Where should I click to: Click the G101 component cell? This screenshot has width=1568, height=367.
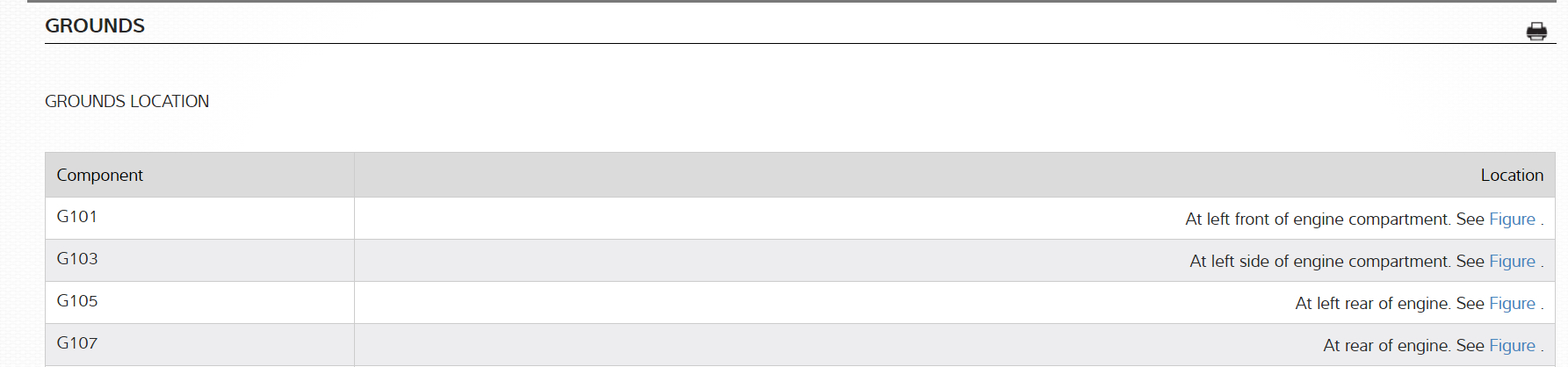coord(77,217)
